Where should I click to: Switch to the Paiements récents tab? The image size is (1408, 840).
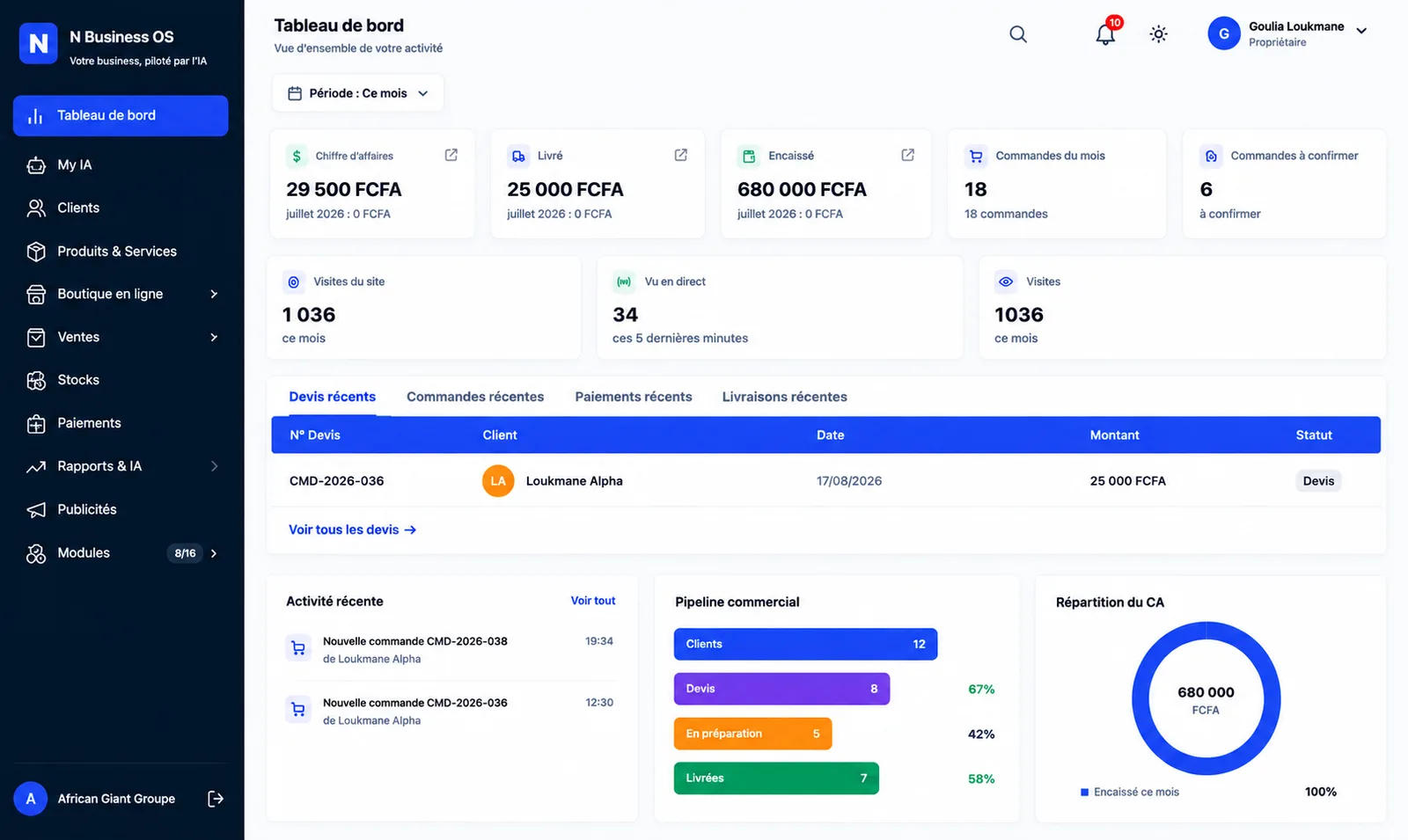(x=634, y=397)
